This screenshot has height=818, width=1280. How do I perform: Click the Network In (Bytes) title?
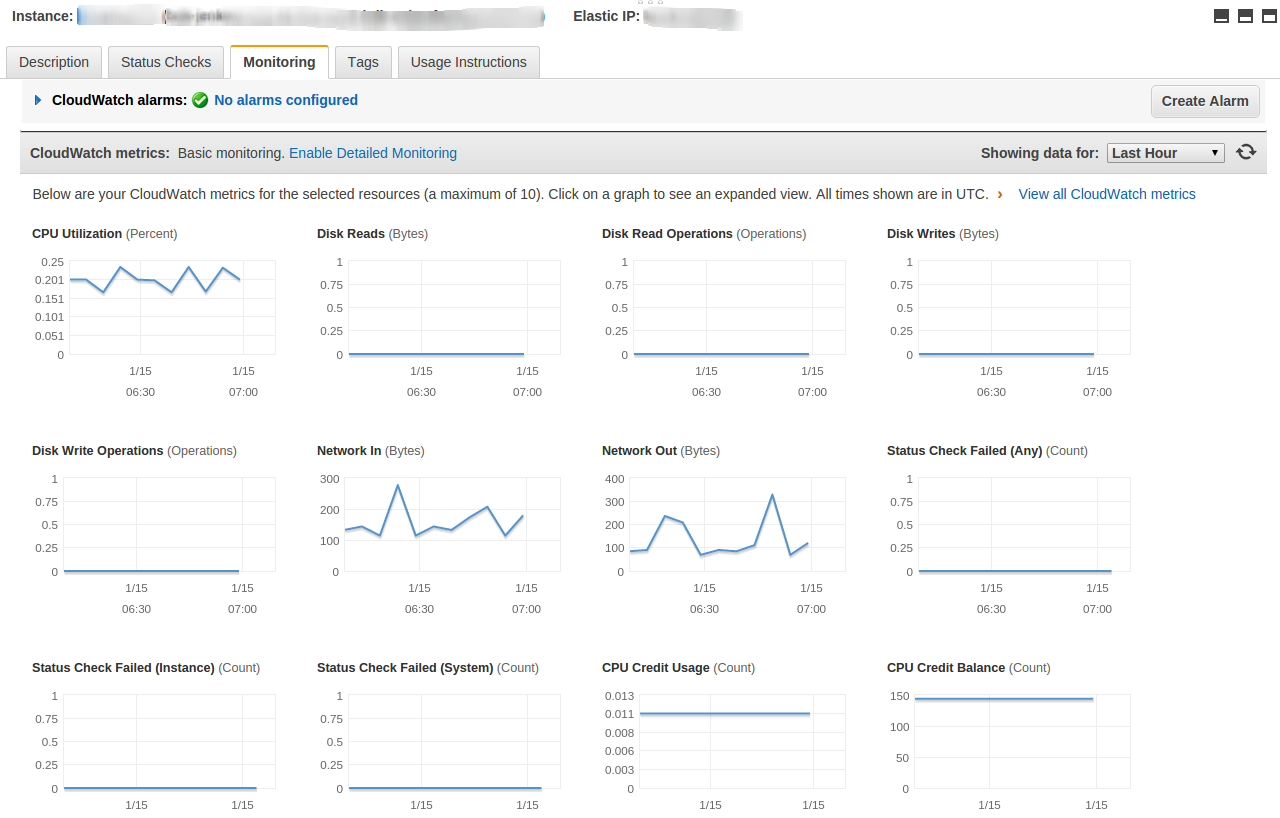click(x=370, y=451)
